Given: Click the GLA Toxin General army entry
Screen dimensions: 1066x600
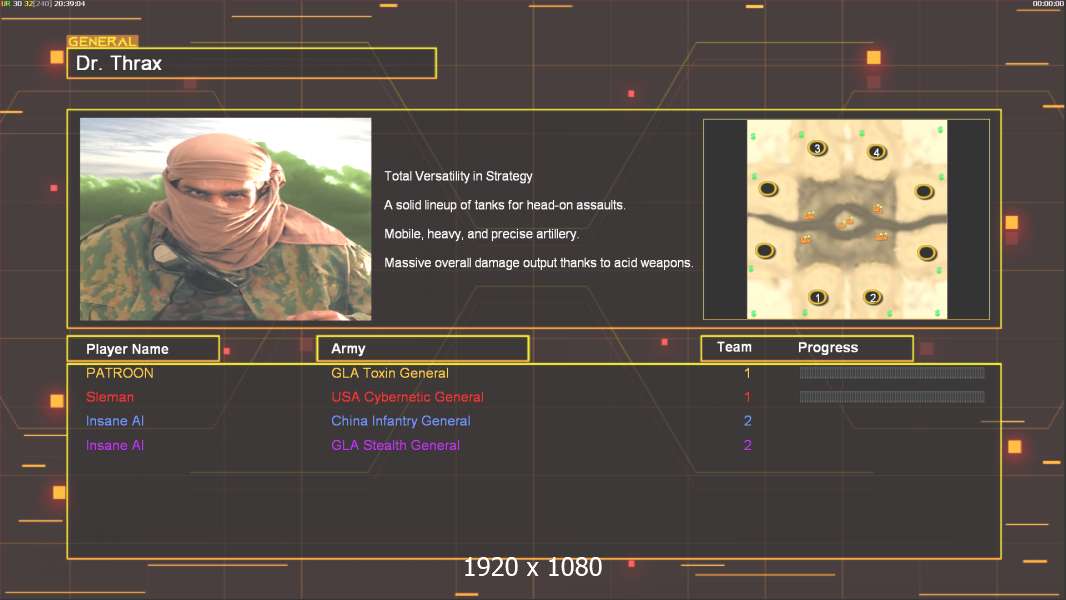Looking at the screenshot, I should pos(390,373).
